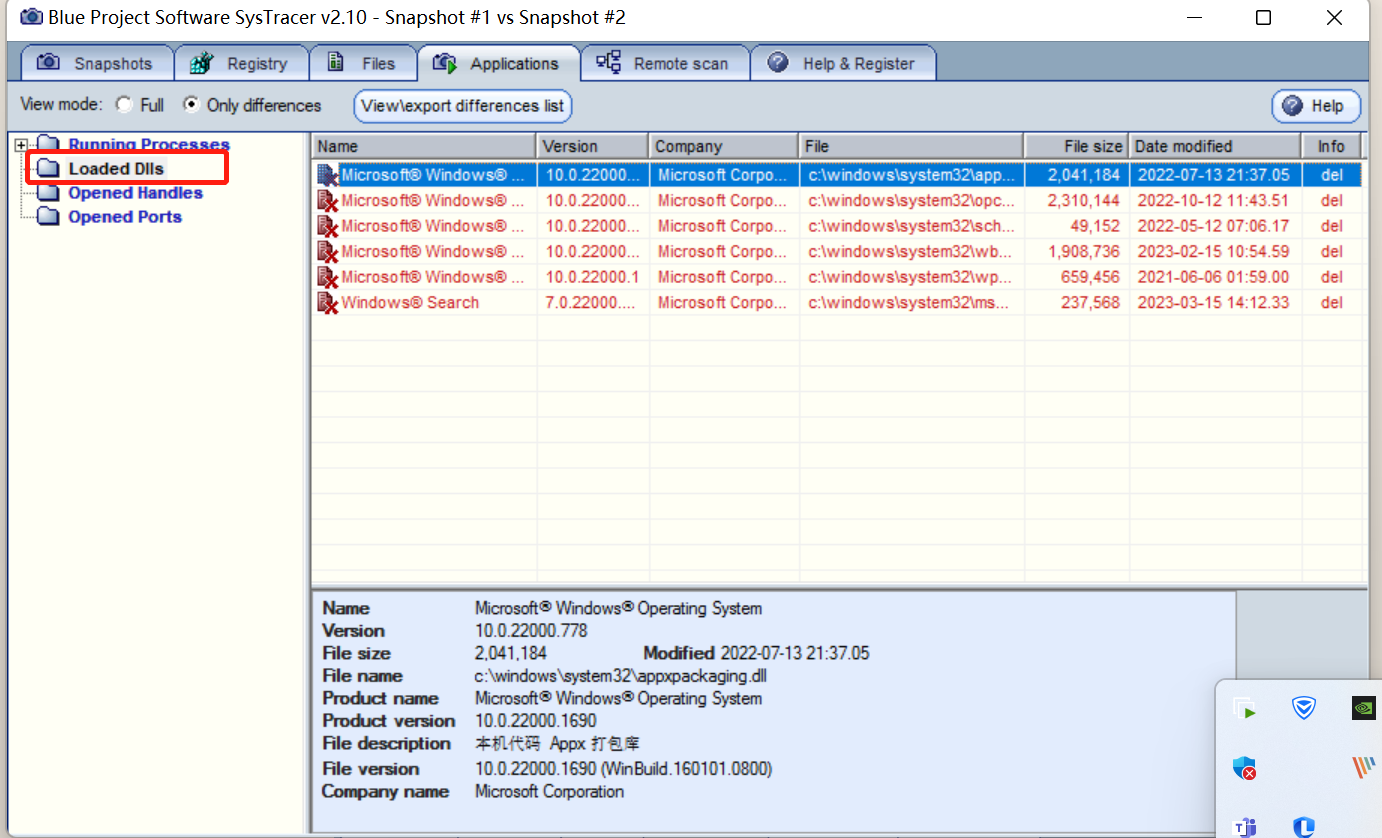Select Loaded Dlls in the tree

116,169
